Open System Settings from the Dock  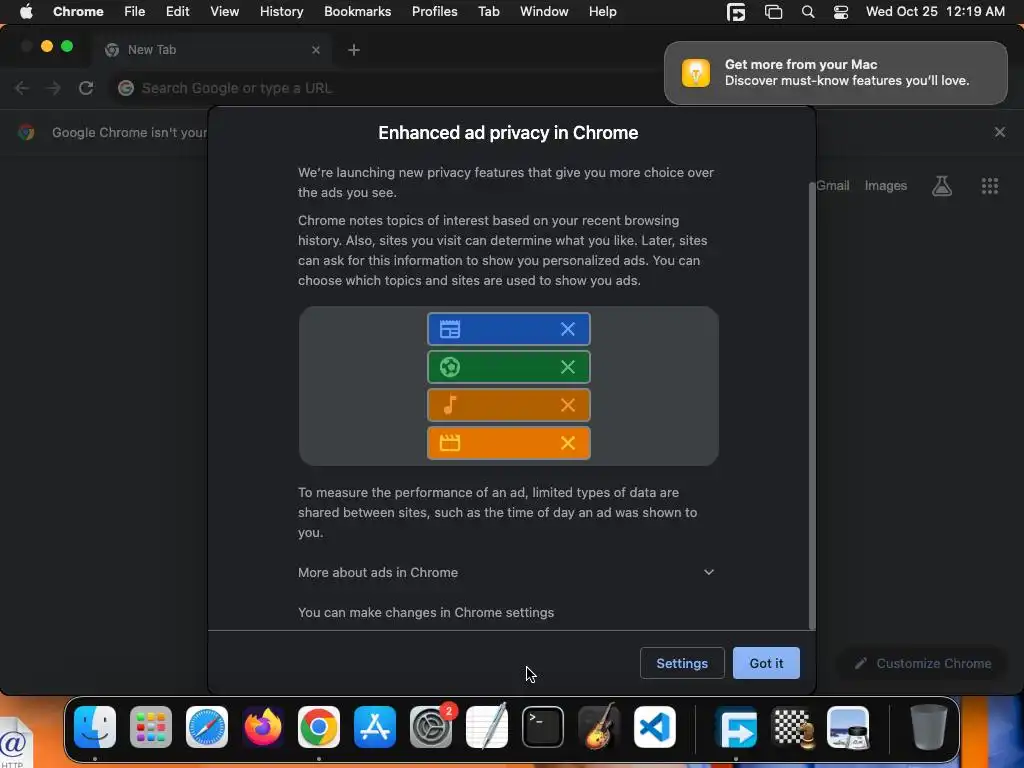[431, 727]
